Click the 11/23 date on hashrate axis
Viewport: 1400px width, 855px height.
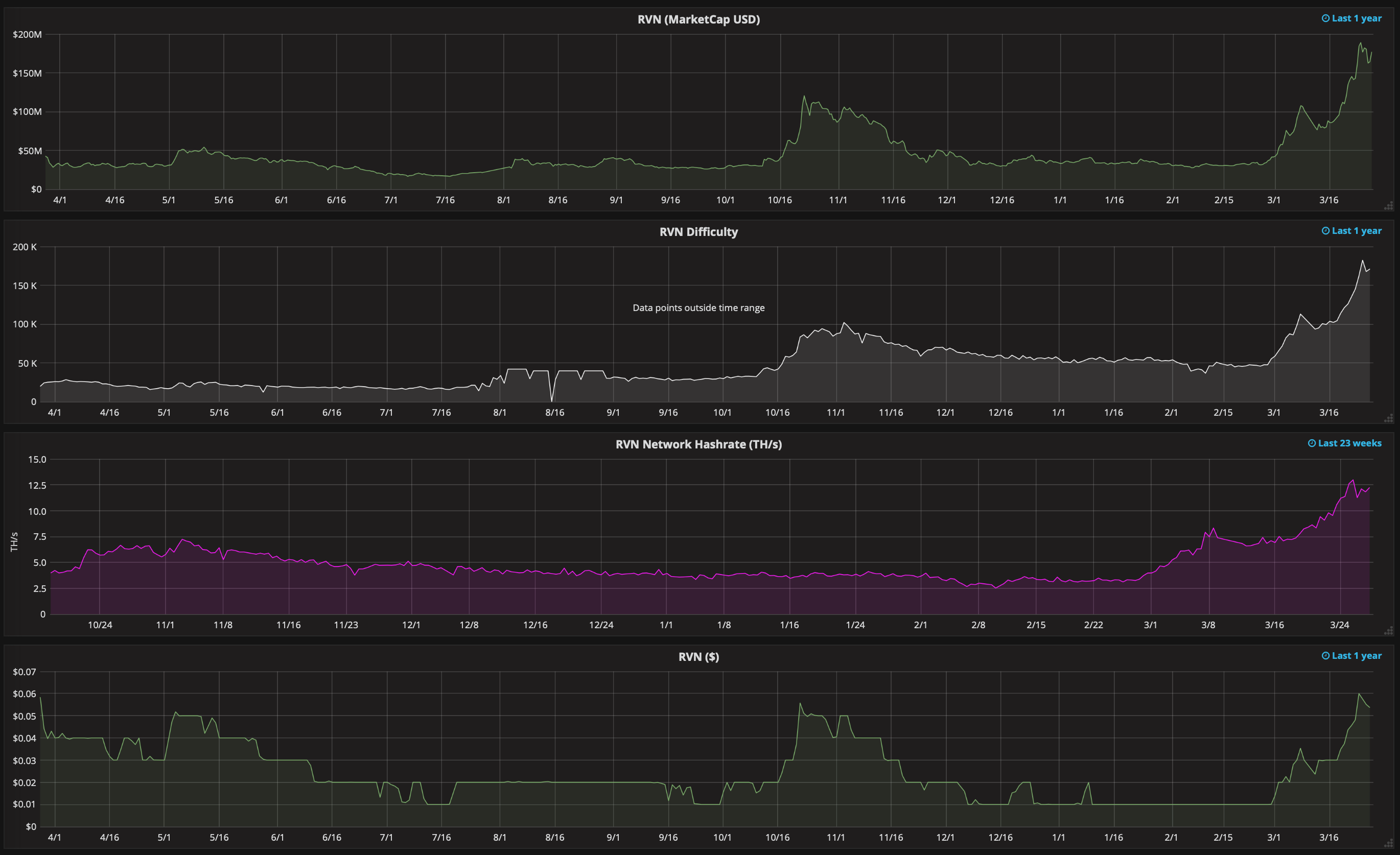(x=346, y=625)
